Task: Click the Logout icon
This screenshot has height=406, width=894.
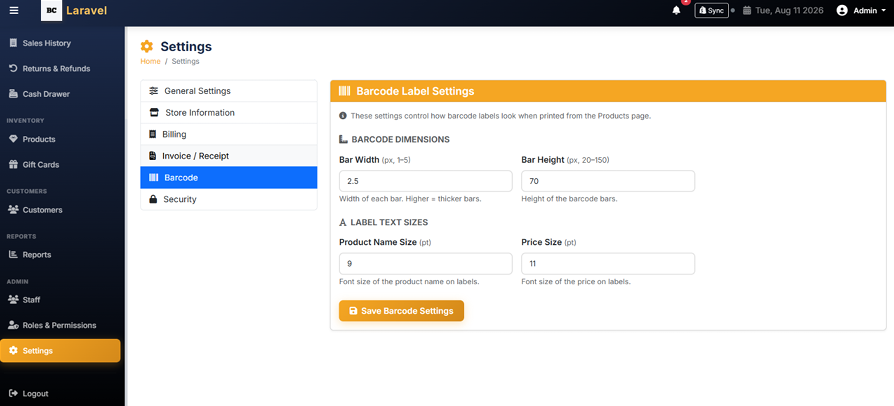Action: tap(13, 393)
